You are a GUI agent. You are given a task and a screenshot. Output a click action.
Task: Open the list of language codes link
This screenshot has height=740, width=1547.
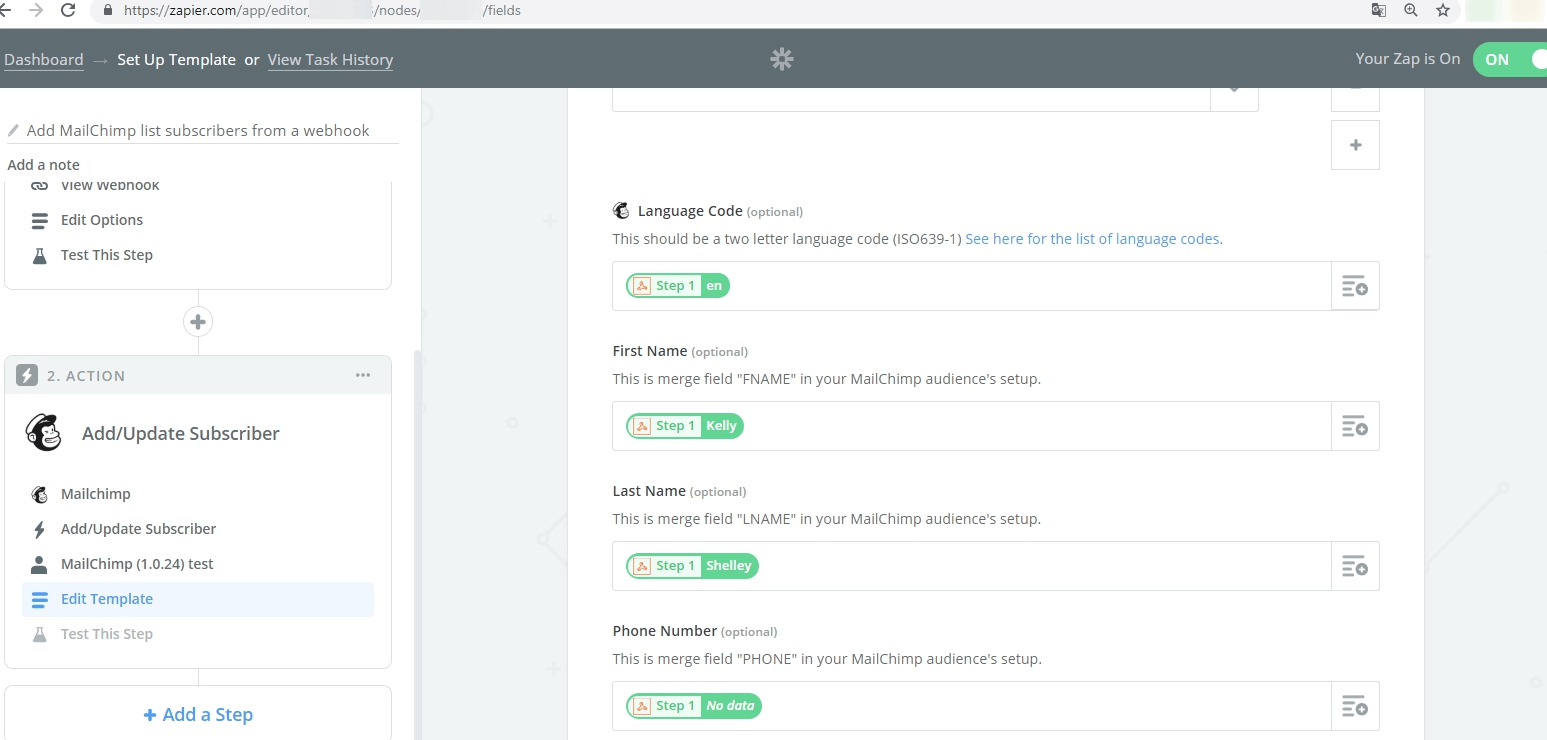tap(1093, 239)
